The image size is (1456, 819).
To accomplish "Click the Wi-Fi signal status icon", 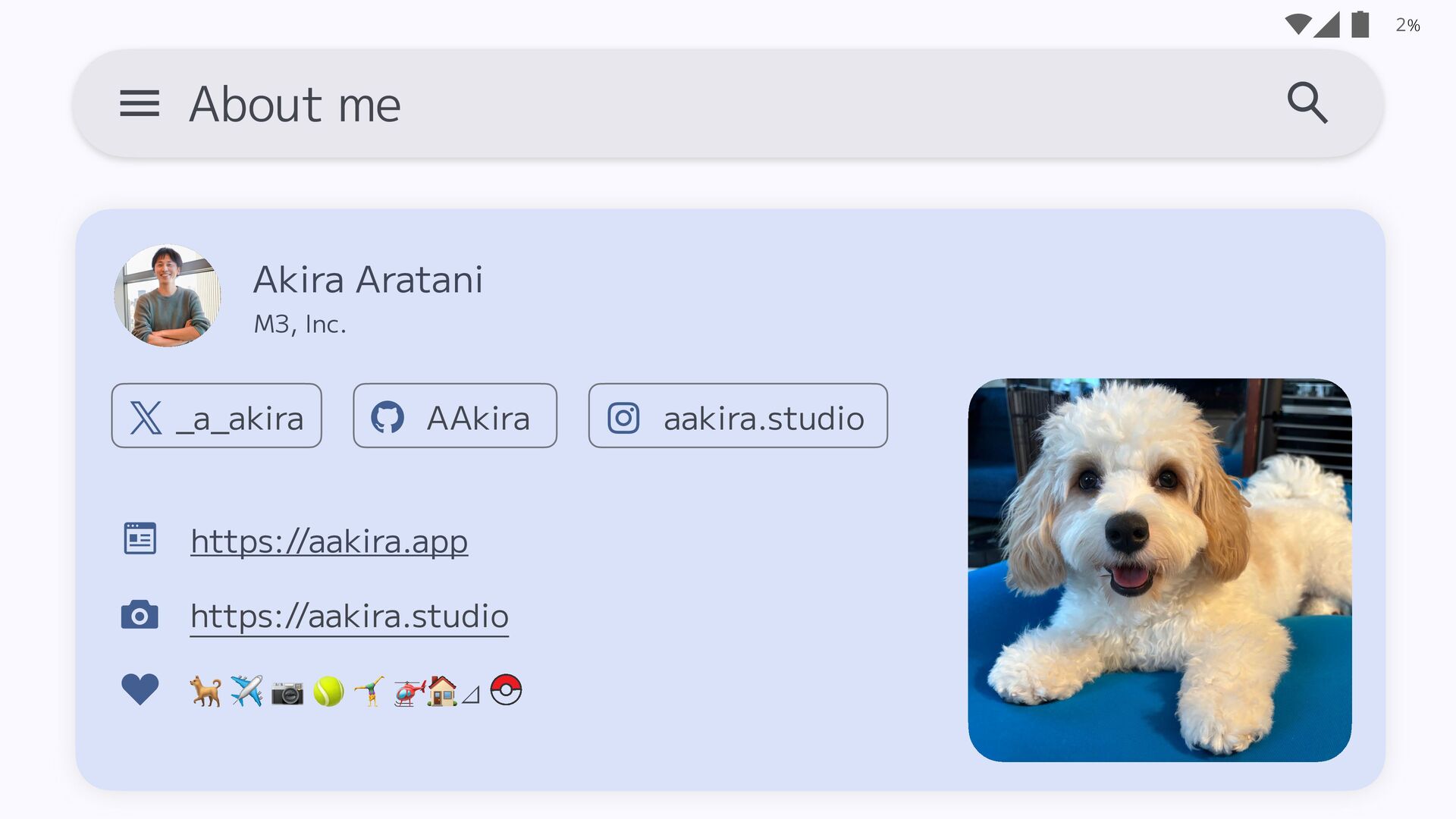I will 1298,24.
